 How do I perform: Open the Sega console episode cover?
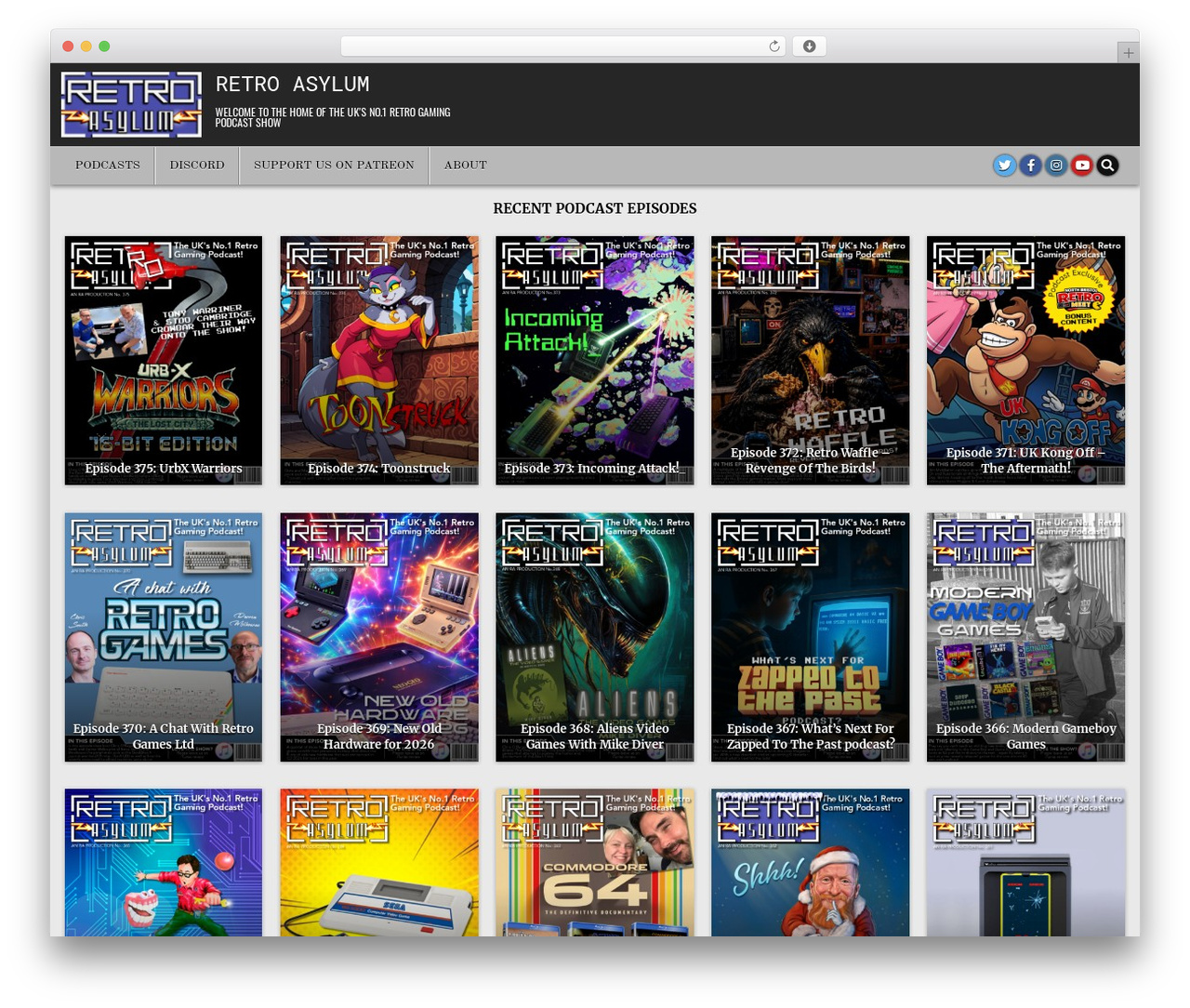pyautogui.click(x=379, y=863)
